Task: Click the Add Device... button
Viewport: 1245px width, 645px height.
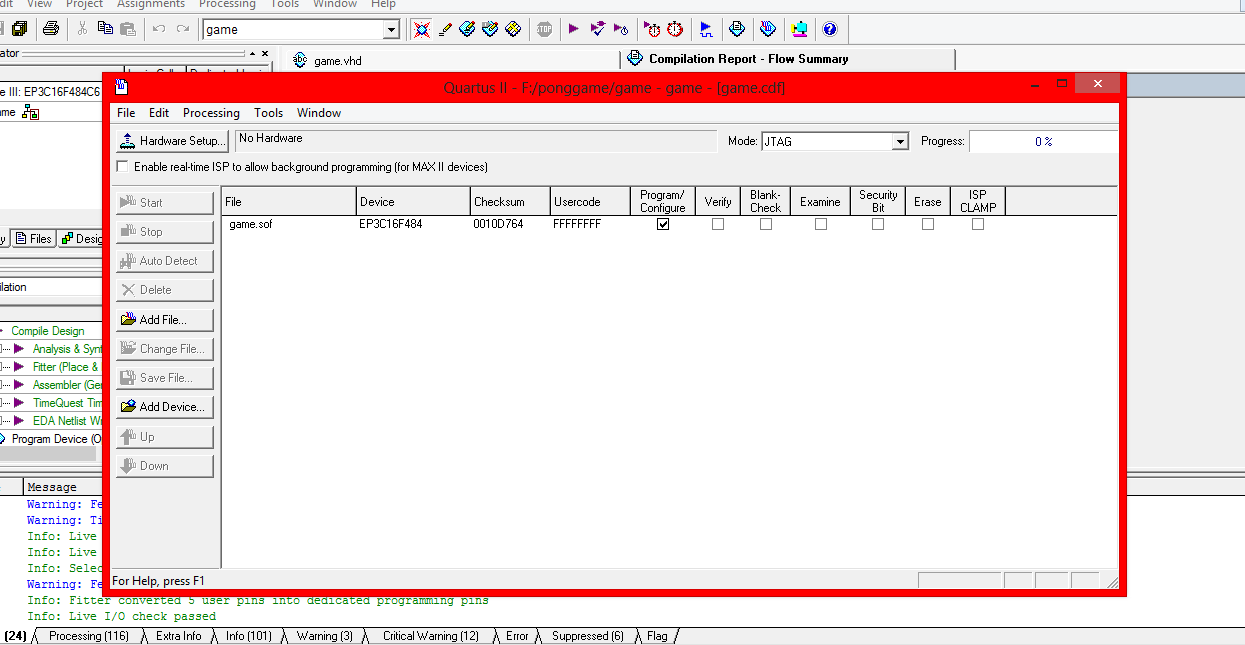Action: [165, 407]
